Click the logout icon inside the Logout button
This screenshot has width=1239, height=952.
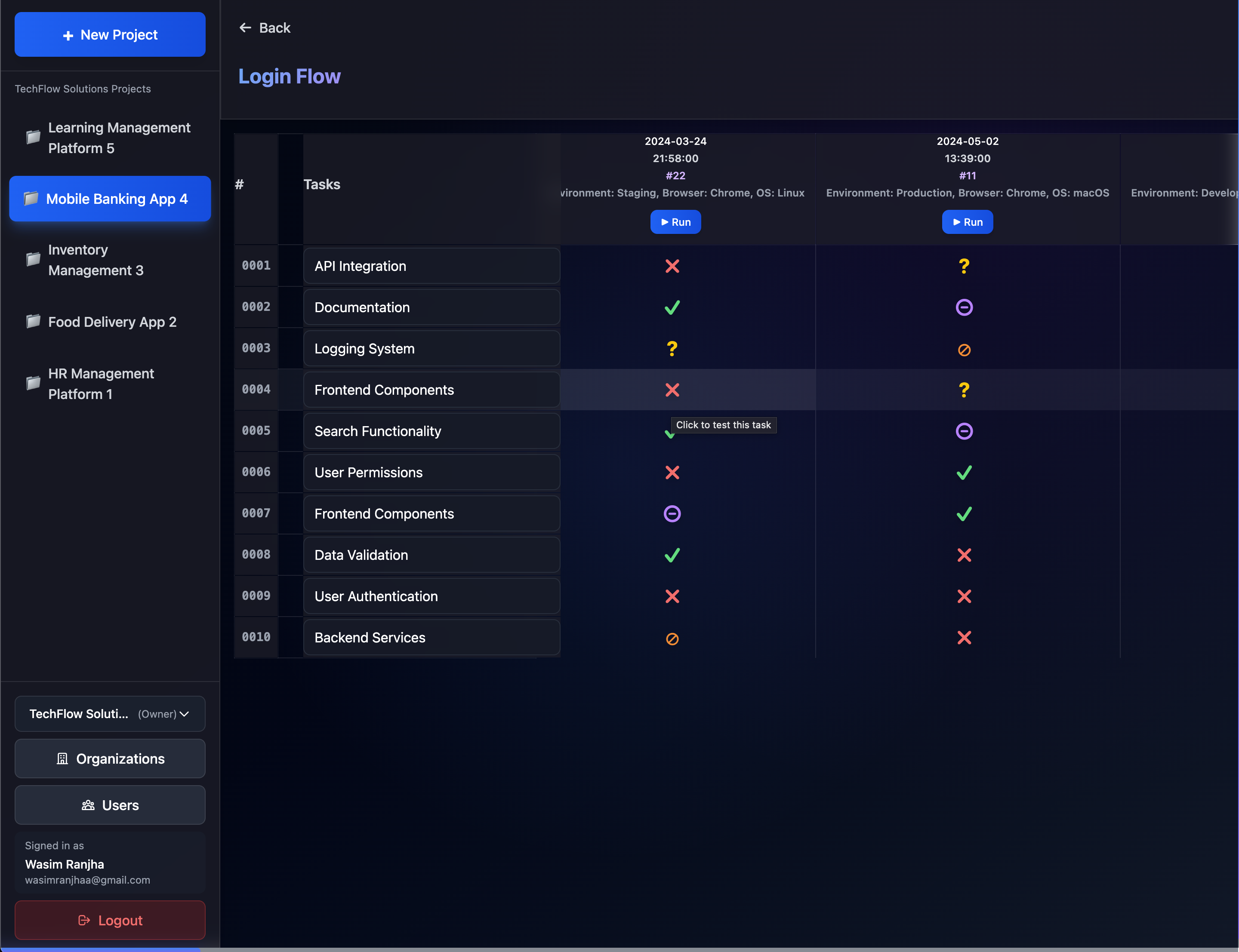point(84,920)
